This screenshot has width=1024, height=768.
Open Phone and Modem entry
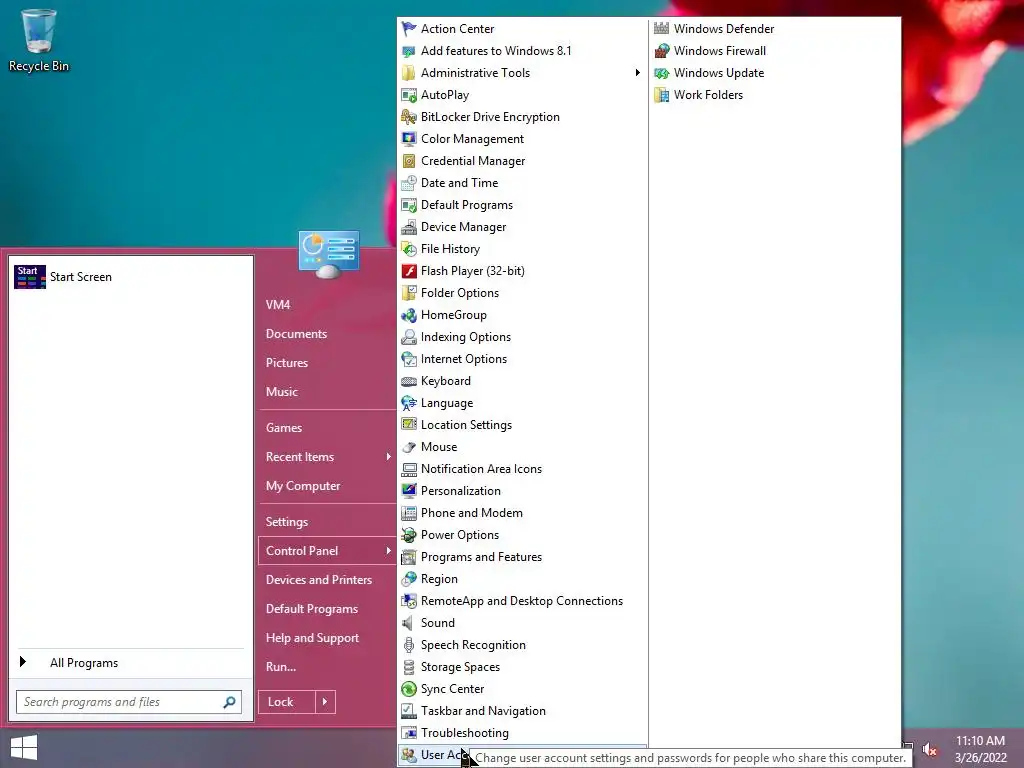[472, 513]
